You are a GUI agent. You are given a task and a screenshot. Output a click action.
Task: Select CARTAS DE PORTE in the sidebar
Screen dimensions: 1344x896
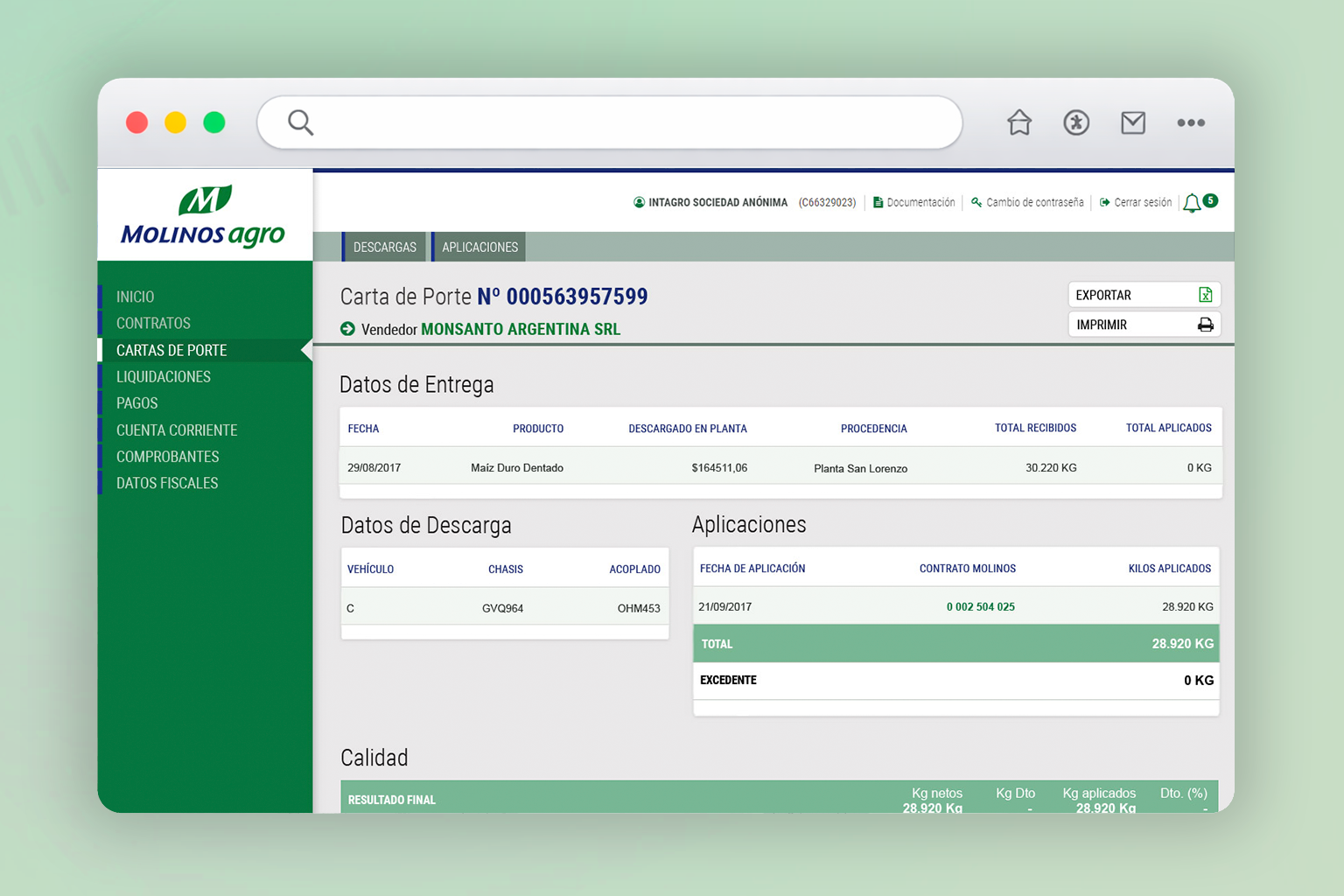[x=171, y=350]
